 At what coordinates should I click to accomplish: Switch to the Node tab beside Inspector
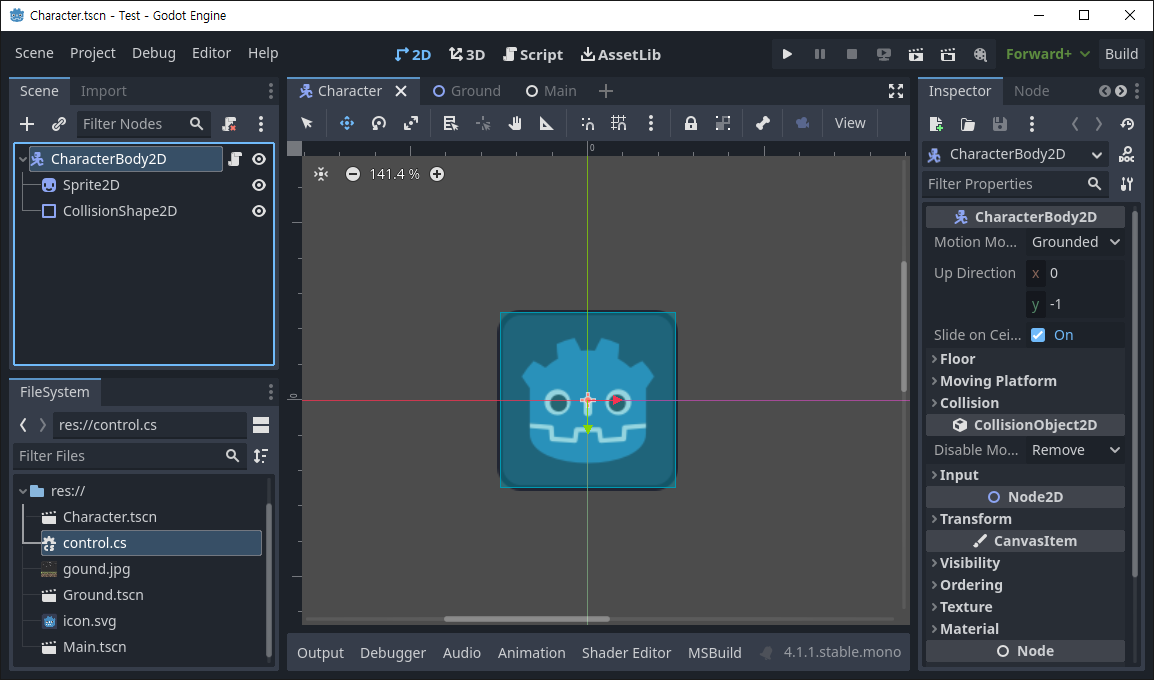[x=1031, y=91]
